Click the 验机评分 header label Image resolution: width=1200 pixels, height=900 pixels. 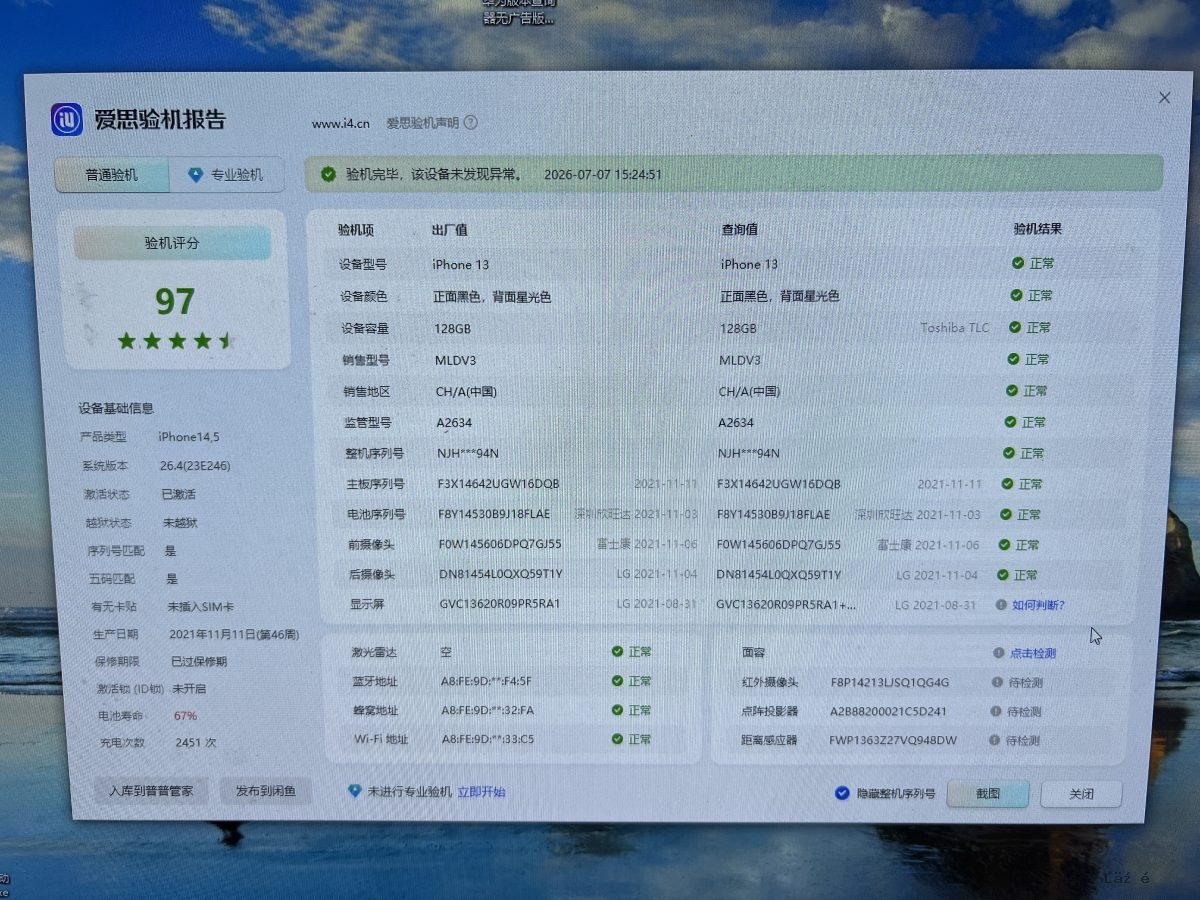[x=172, y=243]
